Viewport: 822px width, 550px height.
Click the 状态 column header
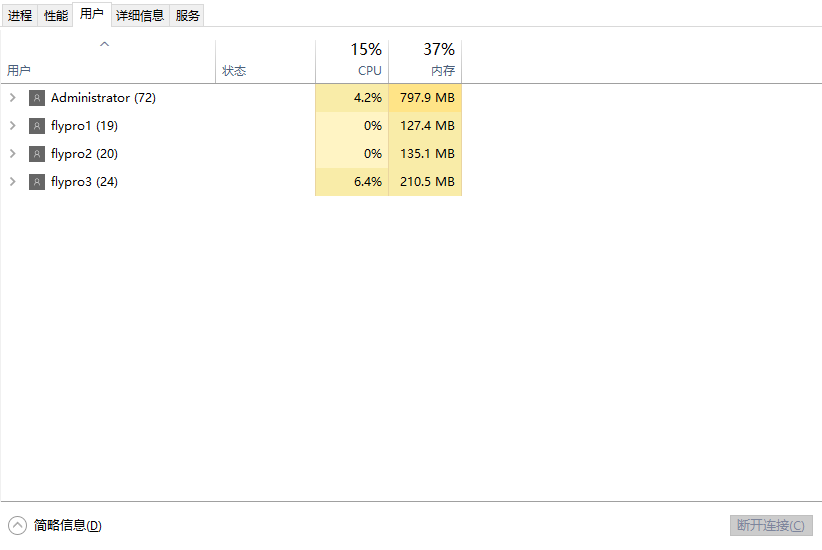234,71
